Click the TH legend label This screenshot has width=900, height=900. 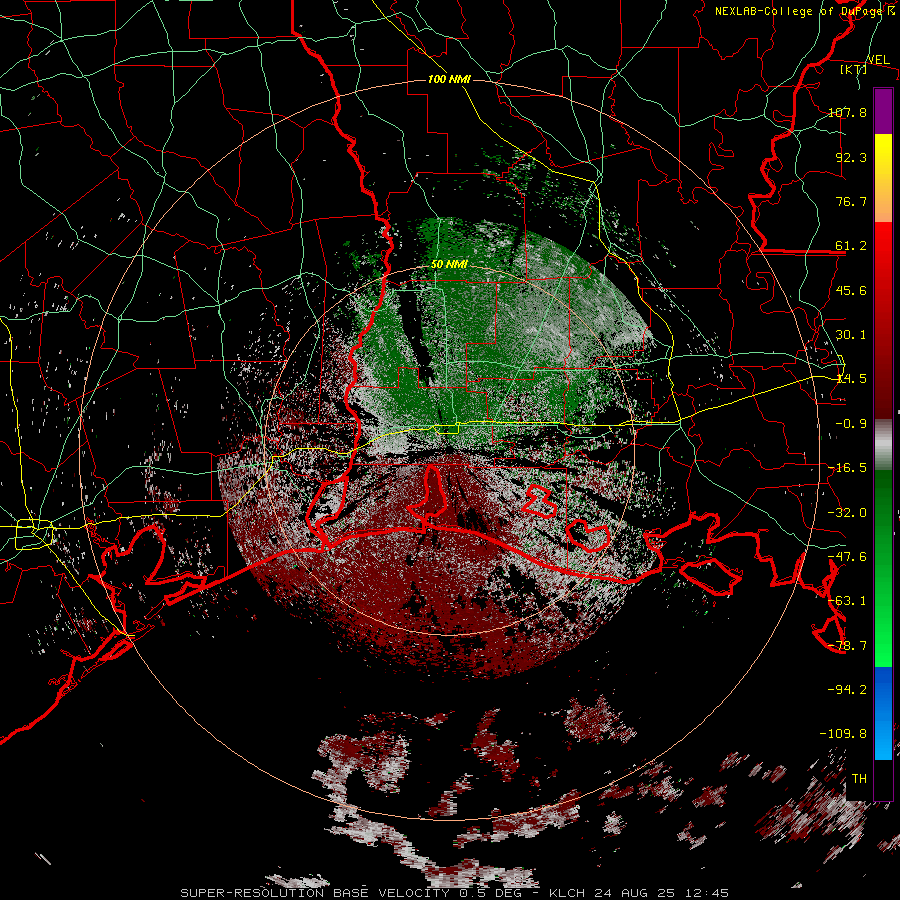click(x=859, y=779)
